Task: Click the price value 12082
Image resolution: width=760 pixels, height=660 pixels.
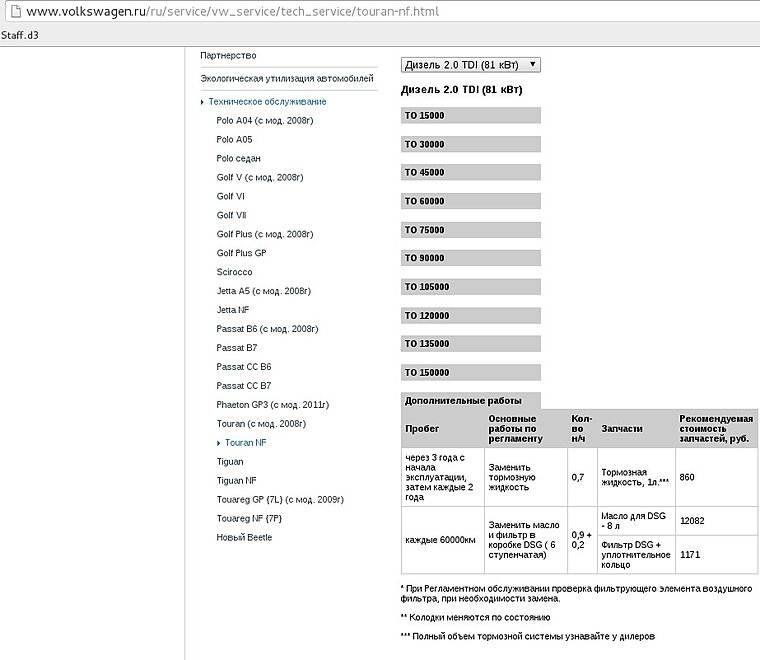Action: click(x=692, y=520)
